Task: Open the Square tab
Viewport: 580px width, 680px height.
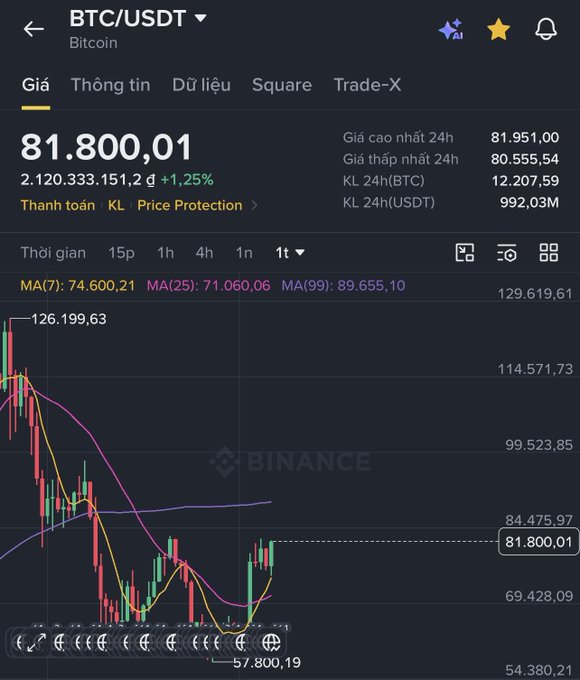Action: [282, 85]
